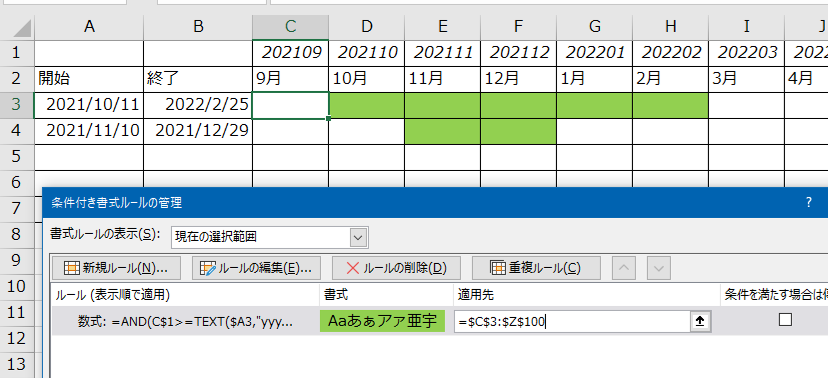
Task: Click the 適用先 column header in rule list
Action: point(587,296)
